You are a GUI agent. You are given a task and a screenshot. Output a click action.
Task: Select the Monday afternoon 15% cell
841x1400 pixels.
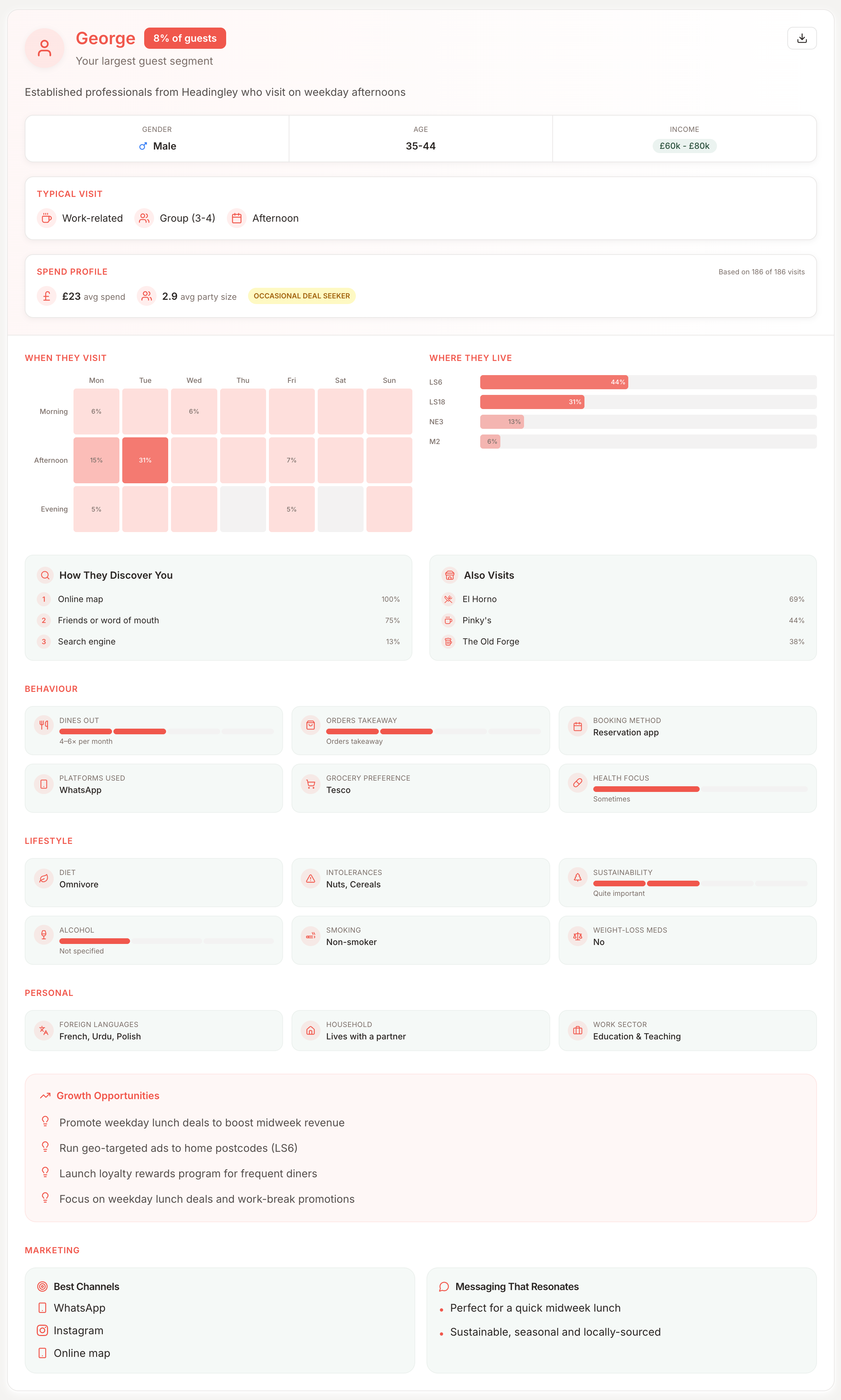point(96,460)
